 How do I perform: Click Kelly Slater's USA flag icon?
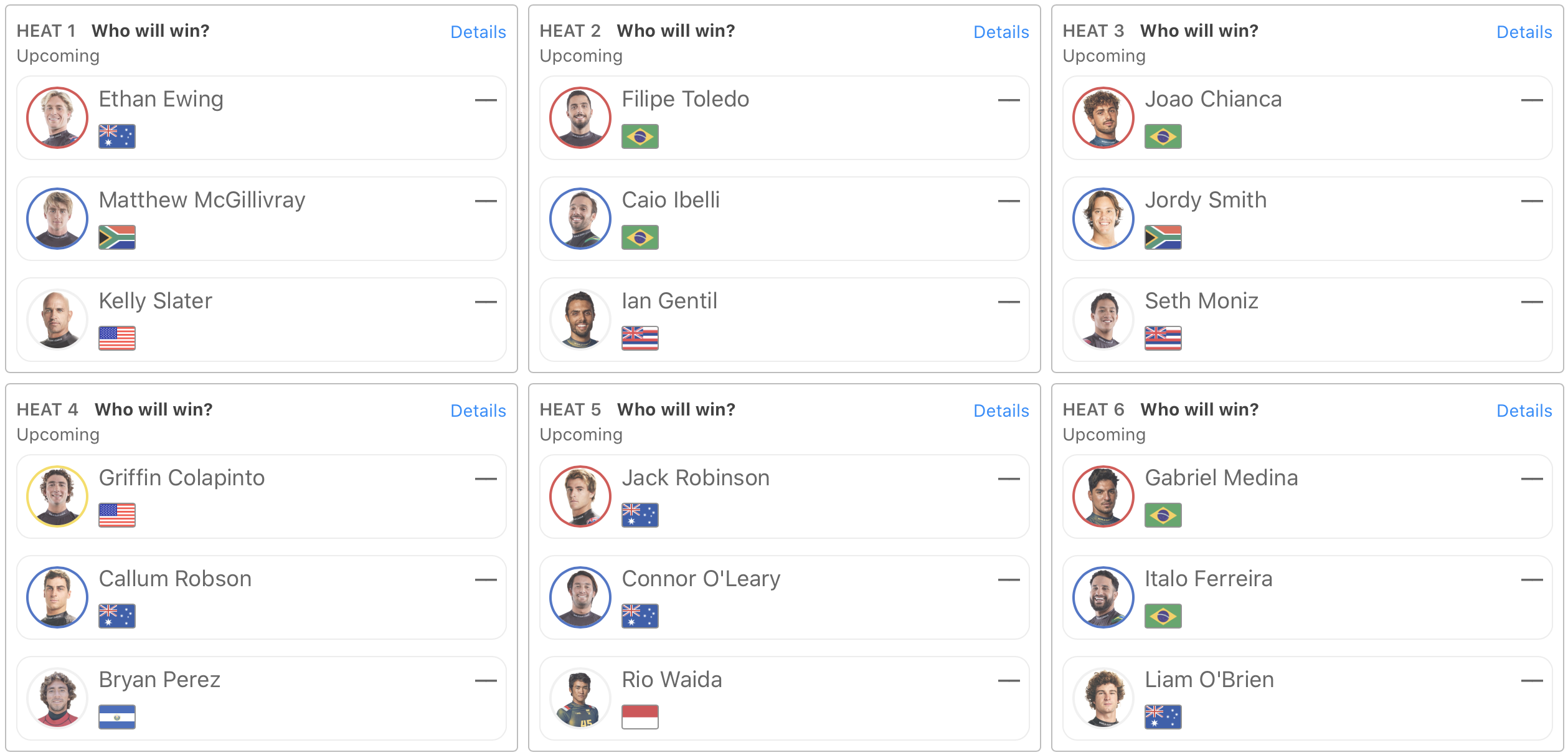tap(116, 338)
